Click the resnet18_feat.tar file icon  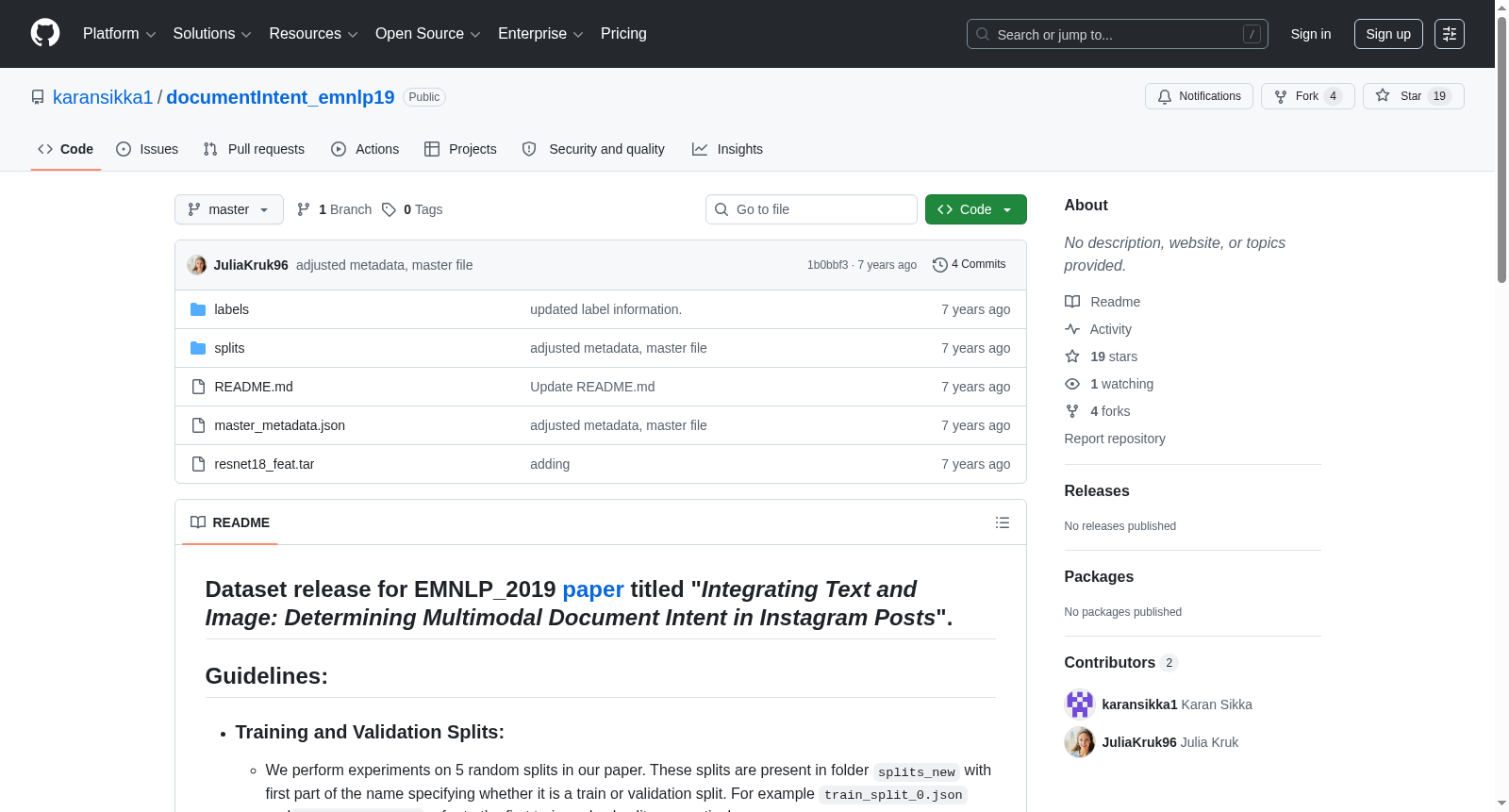pyautogui.click(x=198, y=464)
